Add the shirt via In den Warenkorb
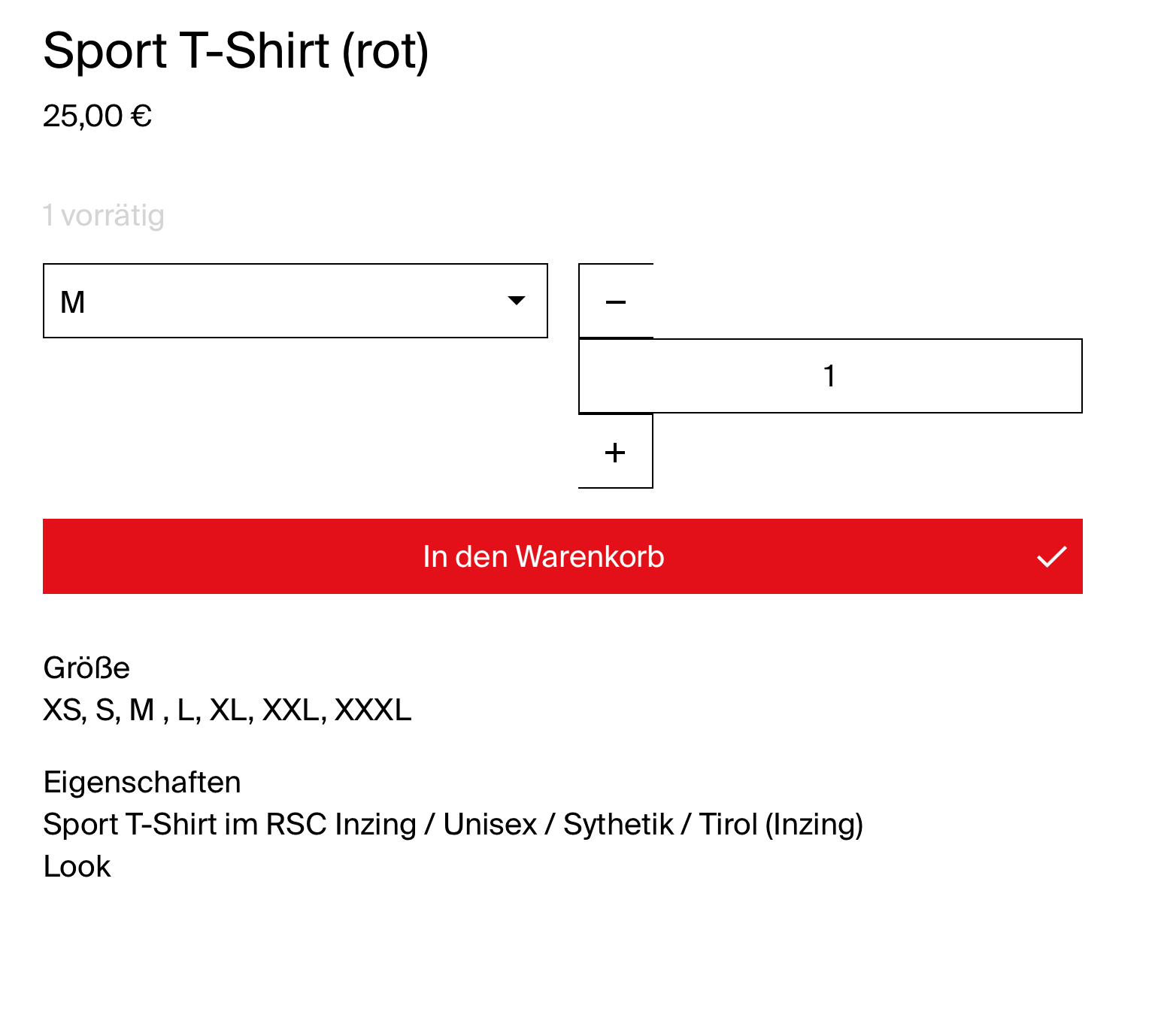The image size is (1152, 1036). [543, 556]
